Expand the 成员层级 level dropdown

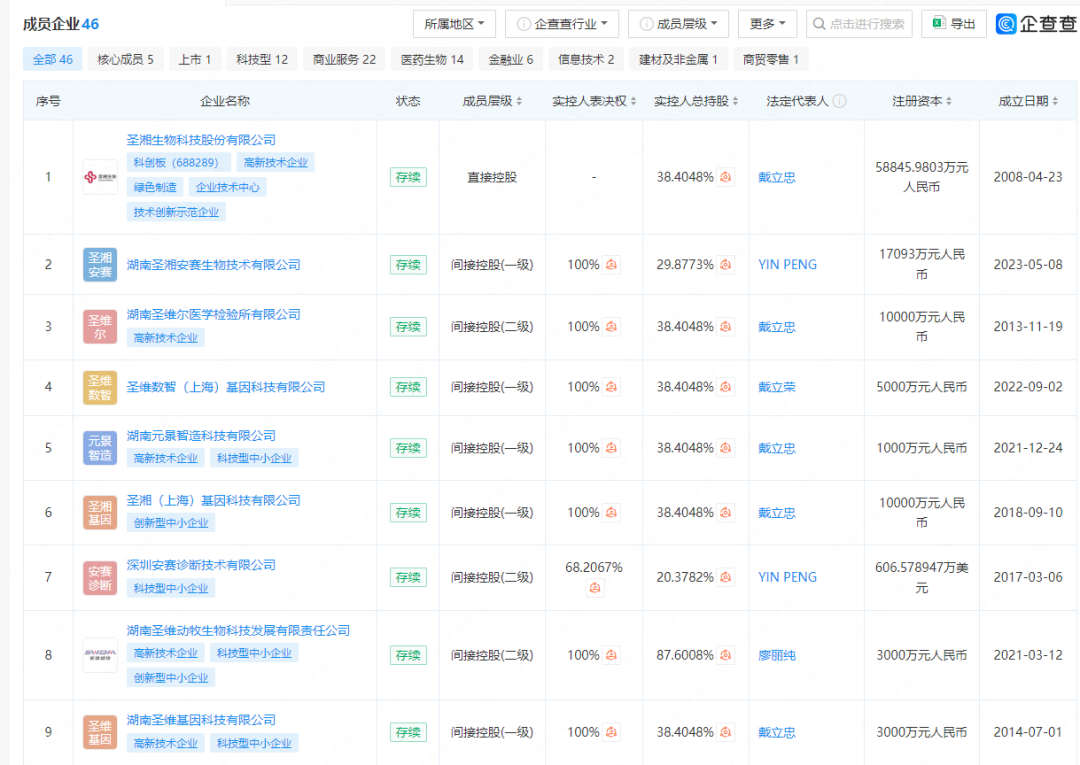coord(677,23)
